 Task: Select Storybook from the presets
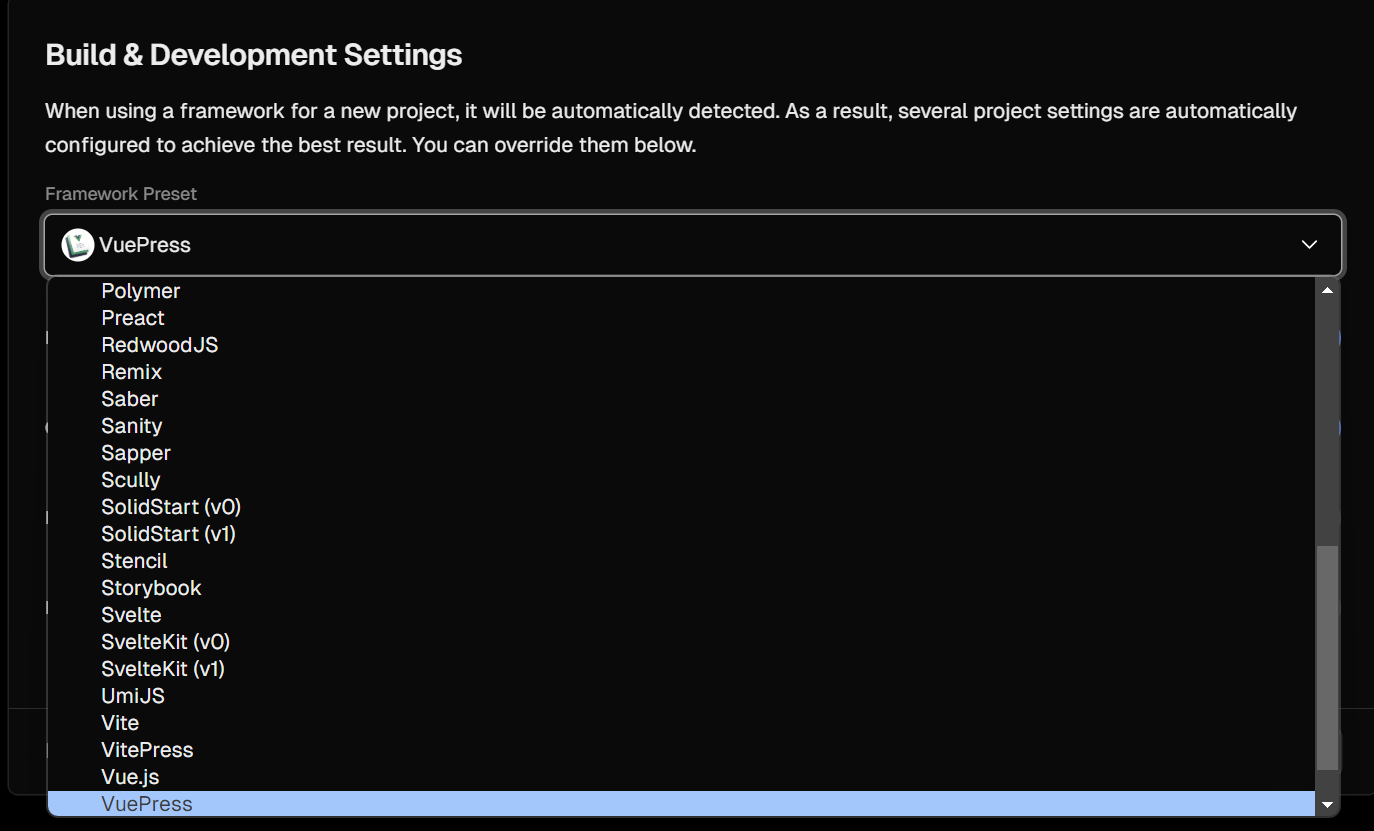coord(151,588)
